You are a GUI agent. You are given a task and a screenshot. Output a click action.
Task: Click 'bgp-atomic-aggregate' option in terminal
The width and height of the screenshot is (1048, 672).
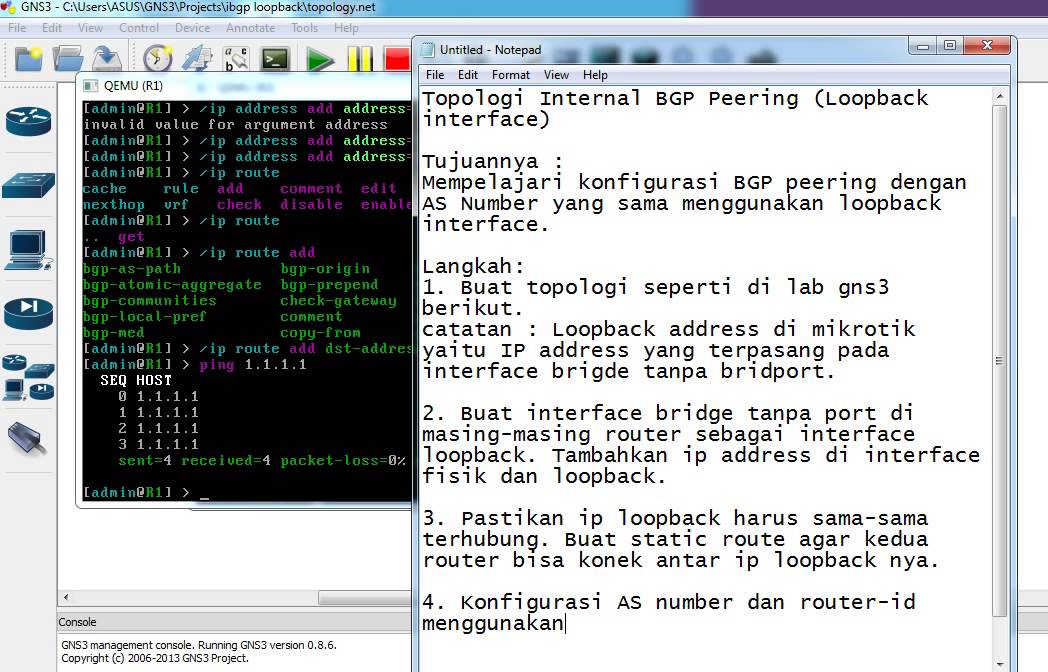(x=172, y=284)
